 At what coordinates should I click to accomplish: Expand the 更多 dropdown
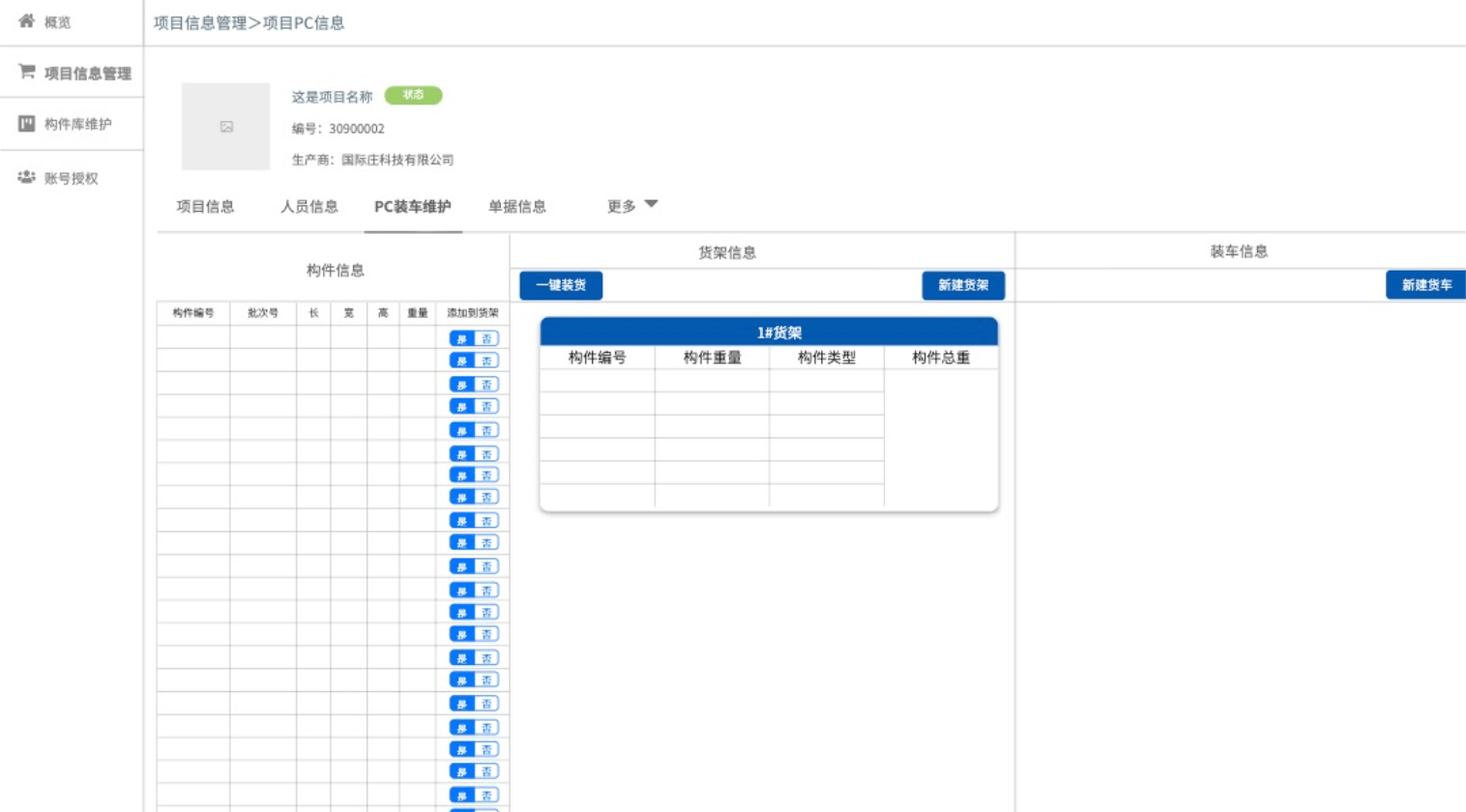632,206
